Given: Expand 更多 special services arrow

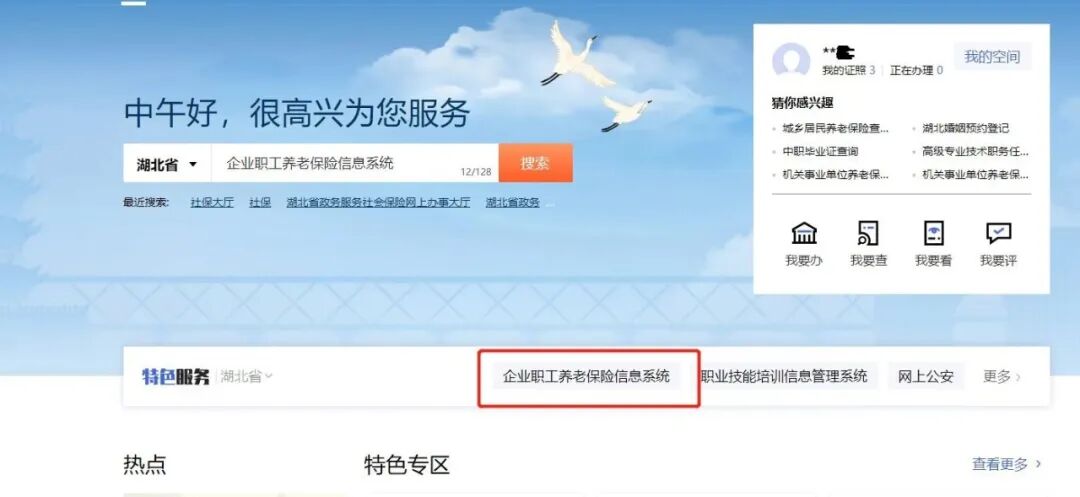Looking at the screenshot, I should (x=1001, y=377).
